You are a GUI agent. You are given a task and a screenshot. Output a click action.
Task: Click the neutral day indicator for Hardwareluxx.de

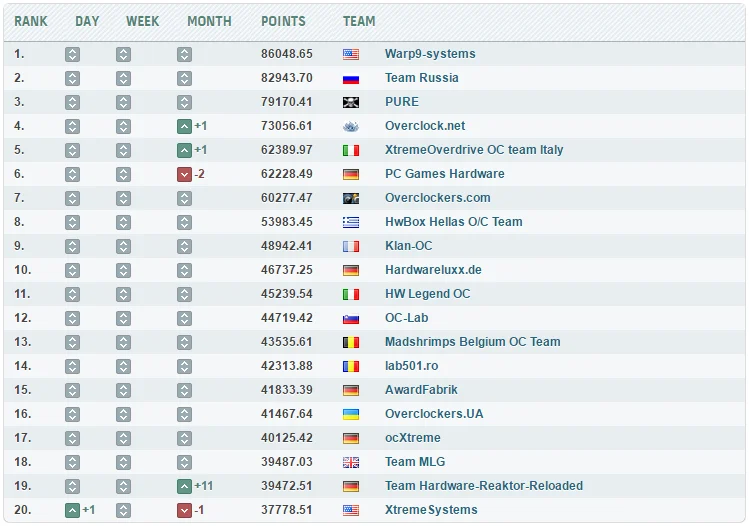click(72, 270)
